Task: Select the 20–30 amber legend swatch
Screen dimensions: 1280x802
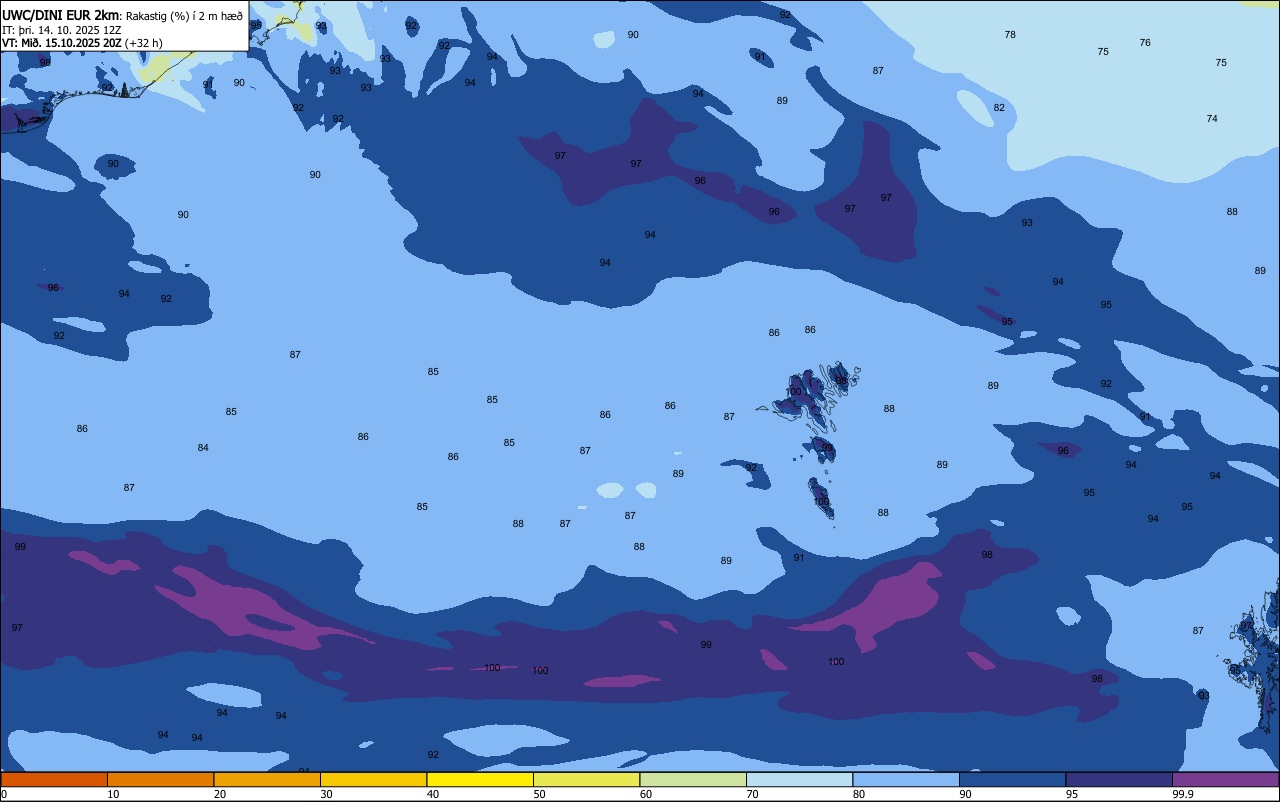Action: pyautogui.click(x=267, y=779)
